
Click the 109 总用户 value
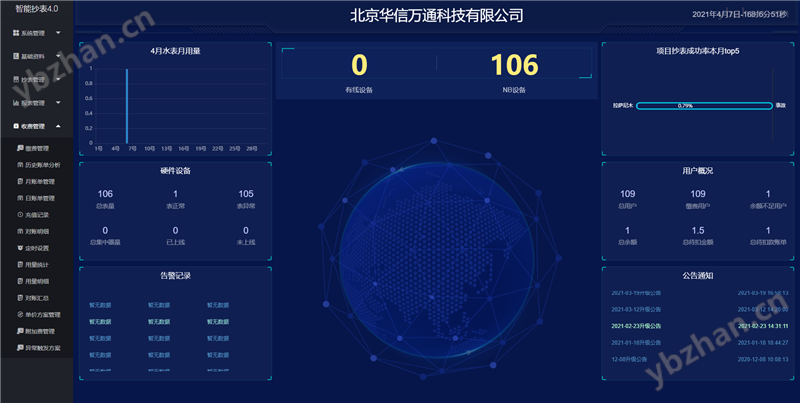pos(628,194)
